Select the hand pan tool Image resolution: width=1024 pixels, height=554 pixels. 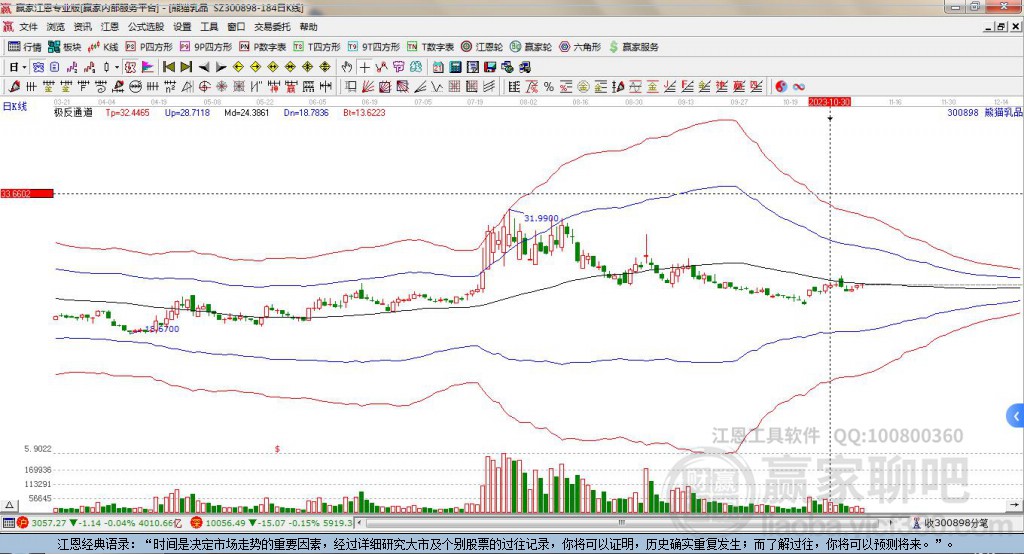(347, 67)
